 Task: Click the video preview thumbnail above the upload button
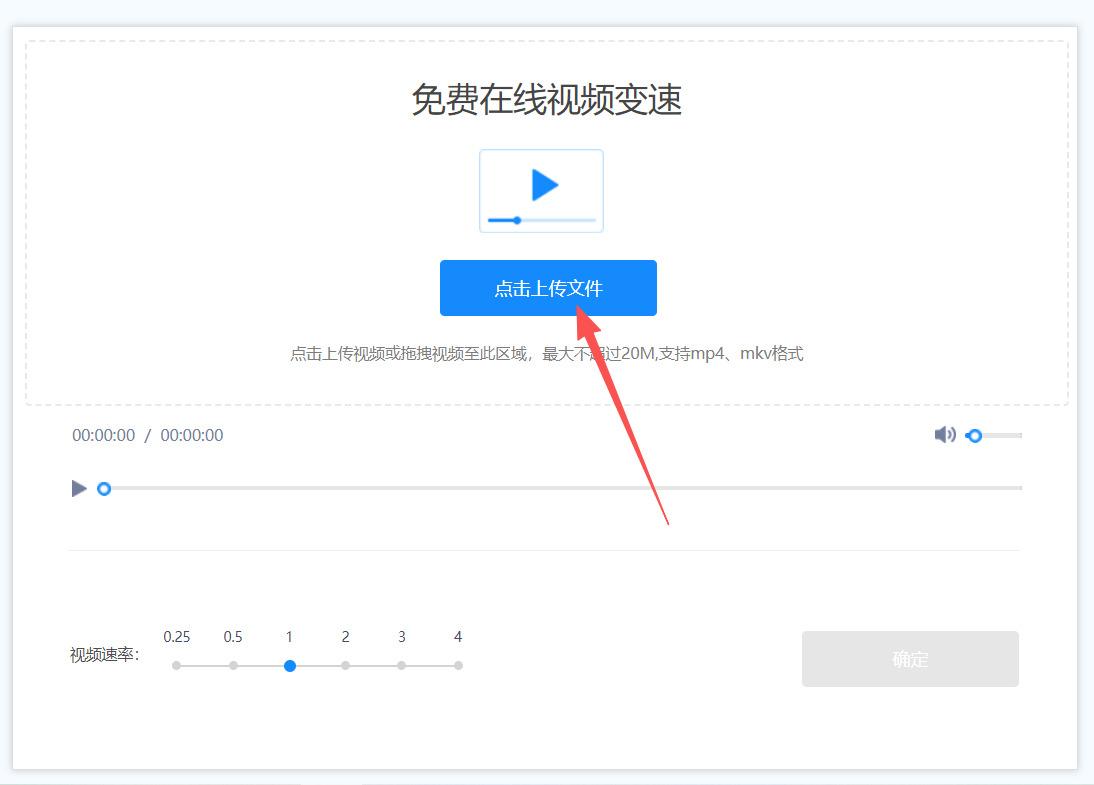click(x=541, y=190)
